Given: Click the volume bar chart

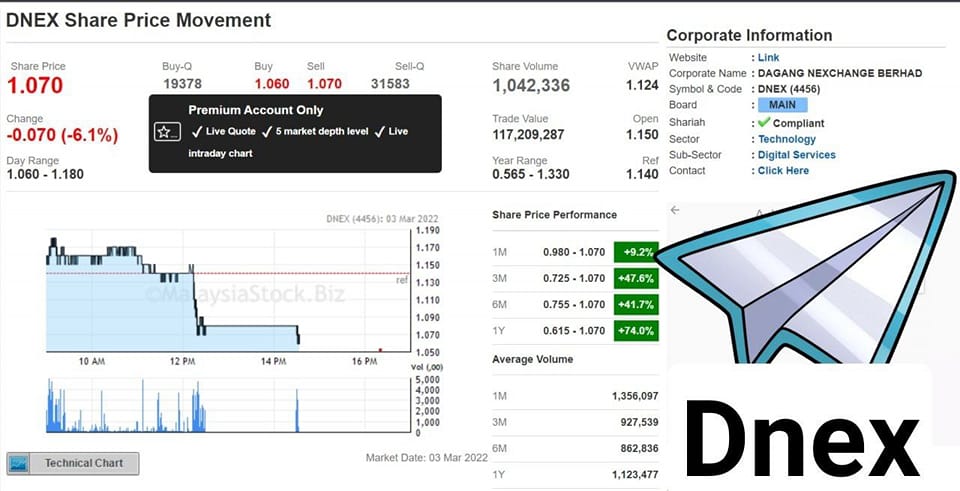Looking at the screenshot, I should 228,405.
